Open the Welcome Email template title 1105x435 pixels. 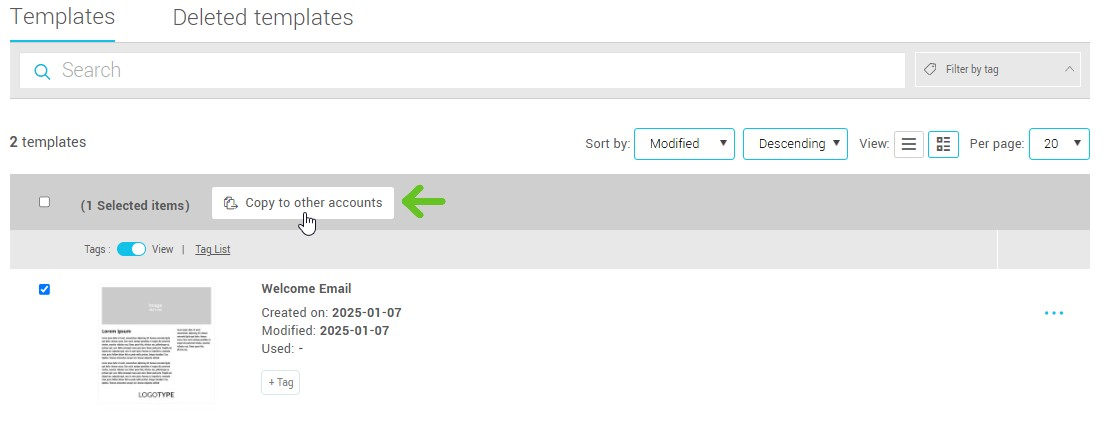tap(306, 289)
